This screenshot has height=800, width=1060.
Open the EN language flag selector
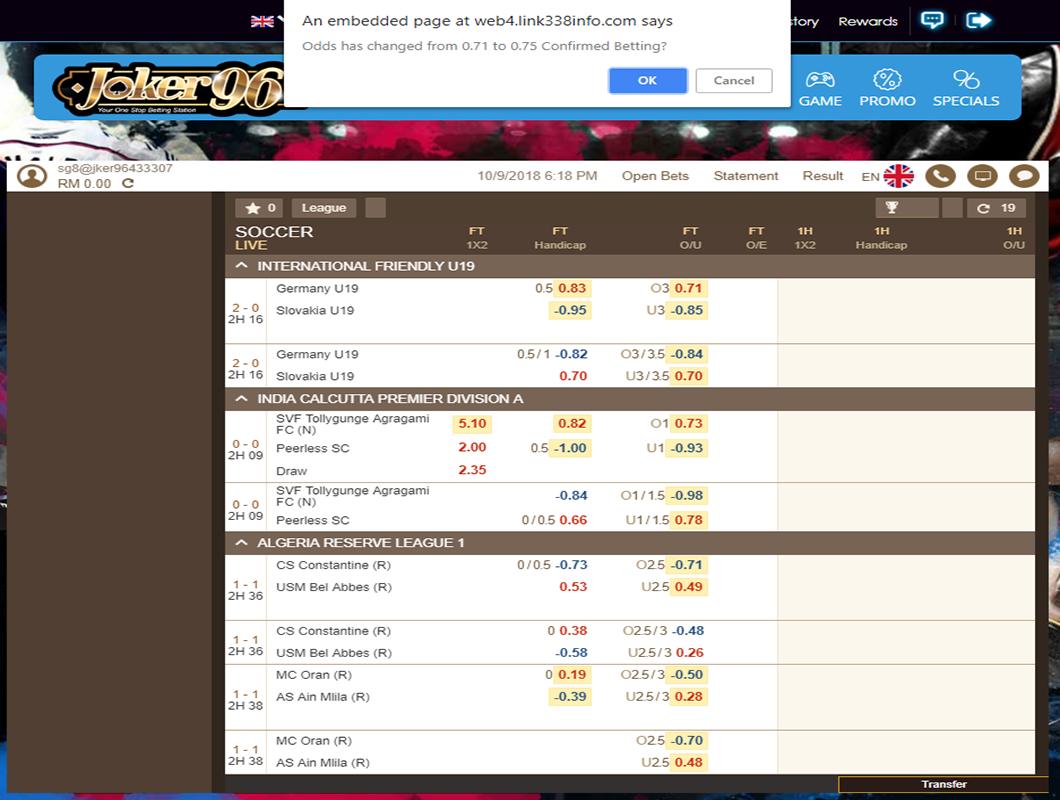[x=898, y=176]
